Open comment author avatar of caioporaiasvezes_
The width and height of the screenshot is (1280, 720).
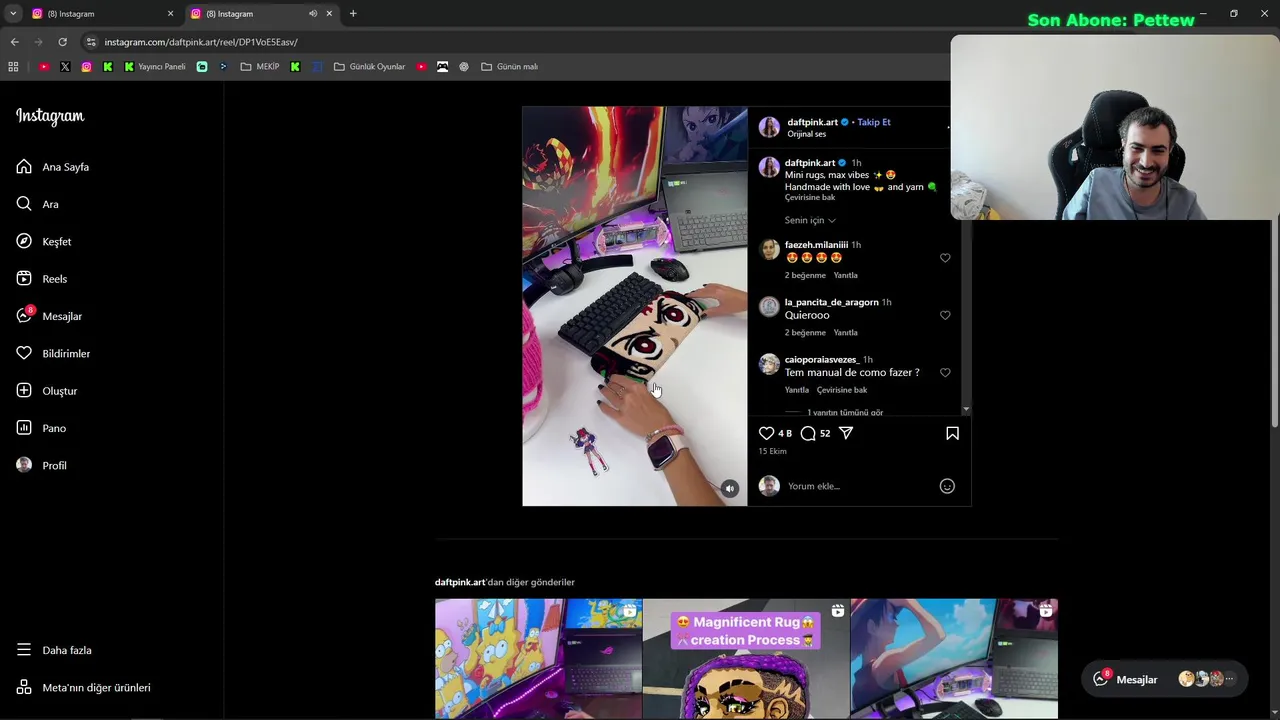pyautogui.click(x=769, y=365)
